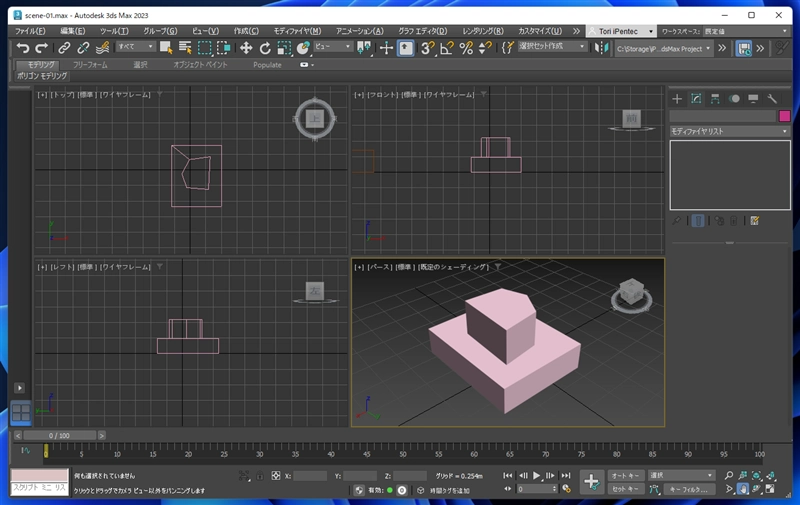Screen dimensions: 800x505
Task: Open the ワークスペース dropdown
Action: point(746,31)
